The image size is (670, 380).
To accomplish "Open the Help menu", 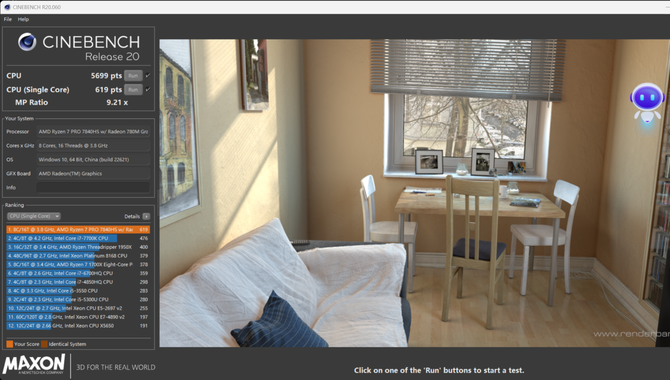I will tap(23, 19).
